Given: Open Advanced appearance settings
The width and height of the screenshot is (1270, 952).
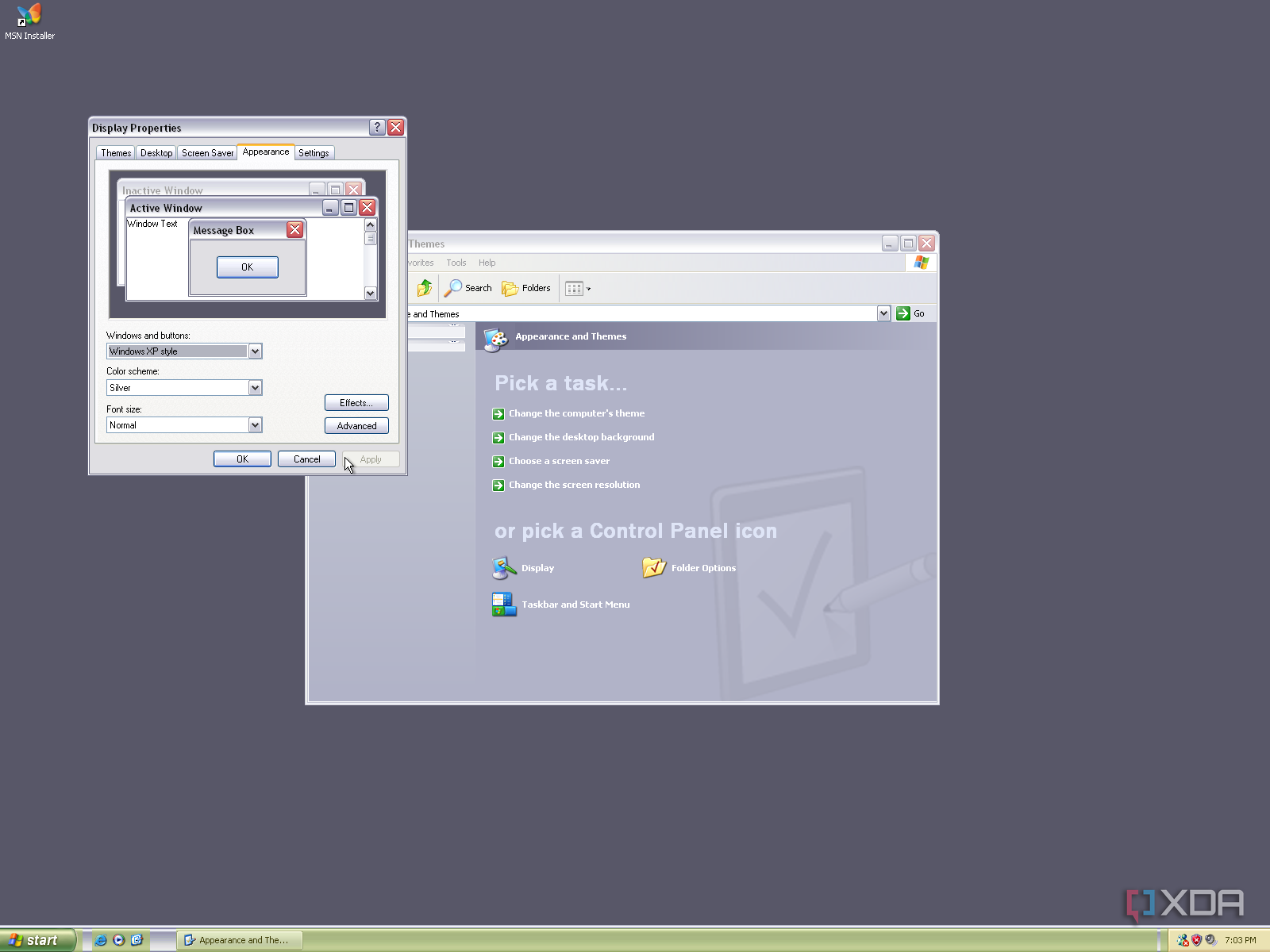Looking at the screenshot, I should 356,426.
